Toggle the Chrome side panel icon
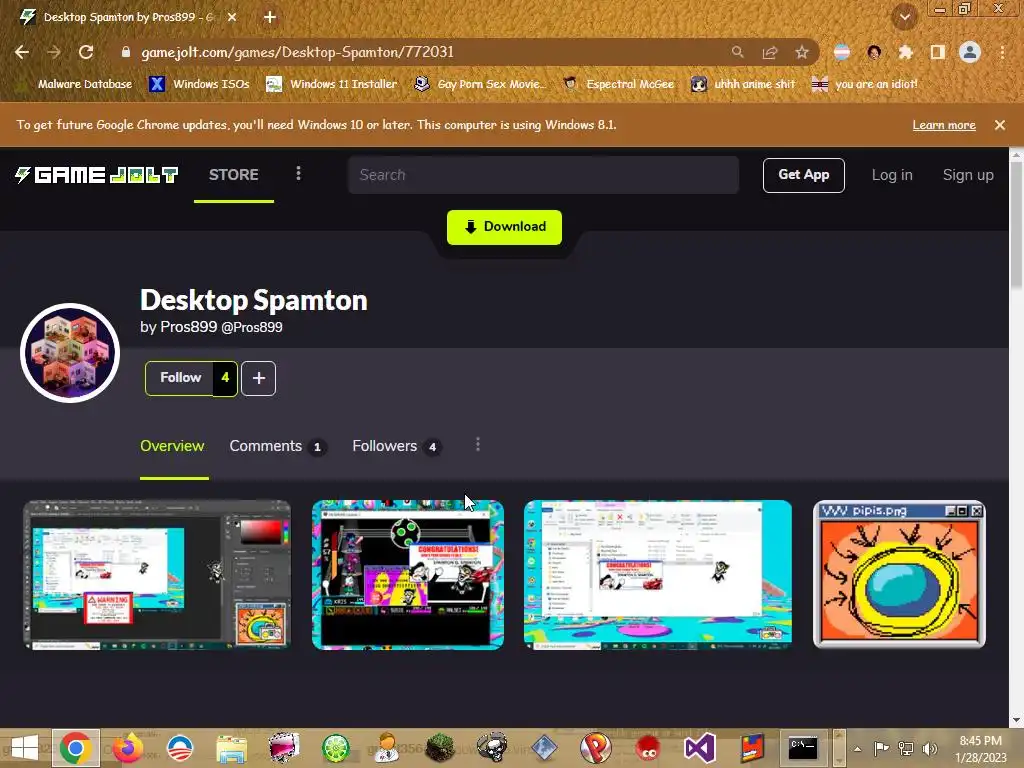This screenshot has height=768, width=1024. coord(938,52)
